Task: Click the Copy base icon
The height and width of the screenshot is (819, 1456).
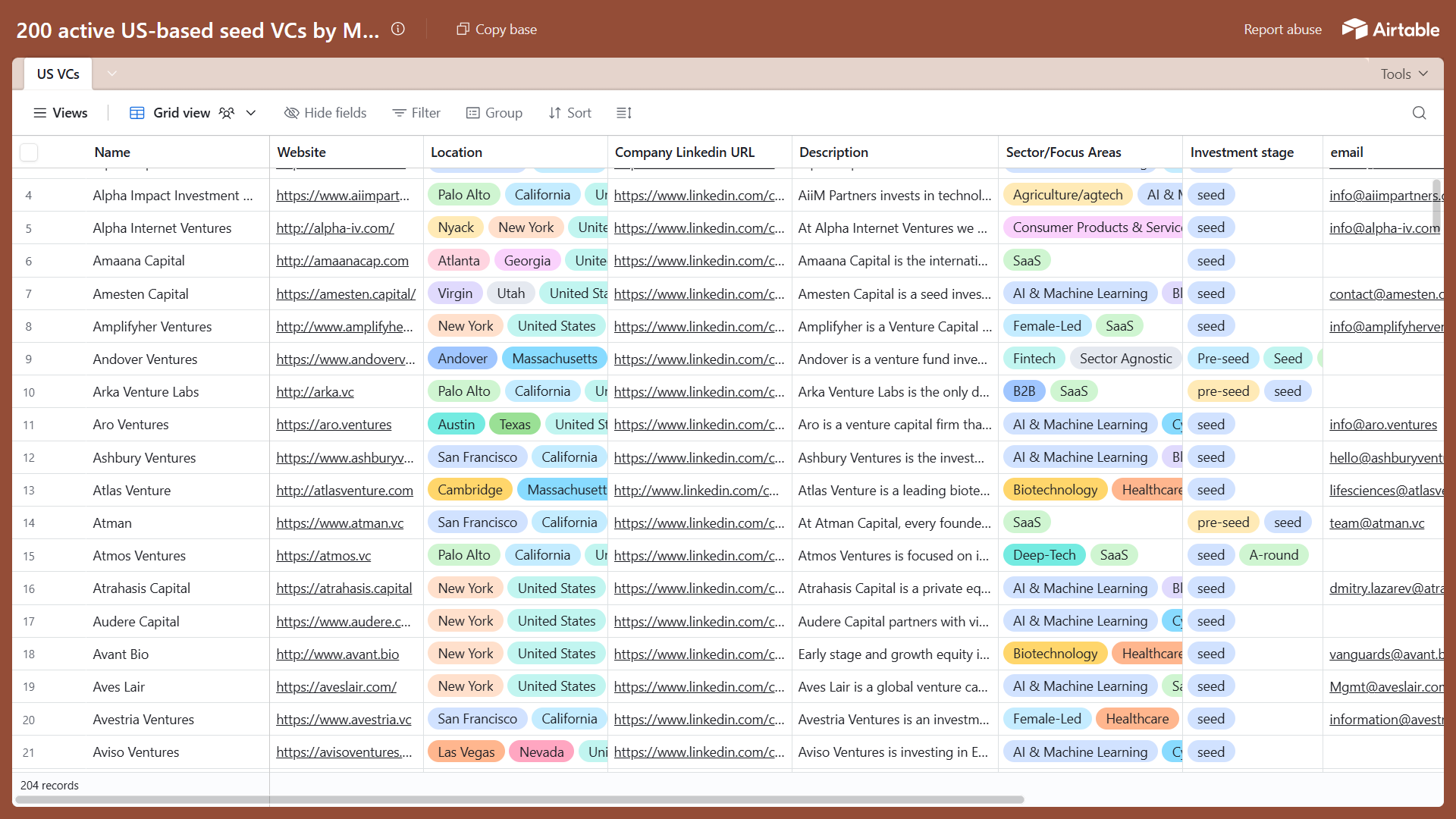Action: tap(463, 29)
